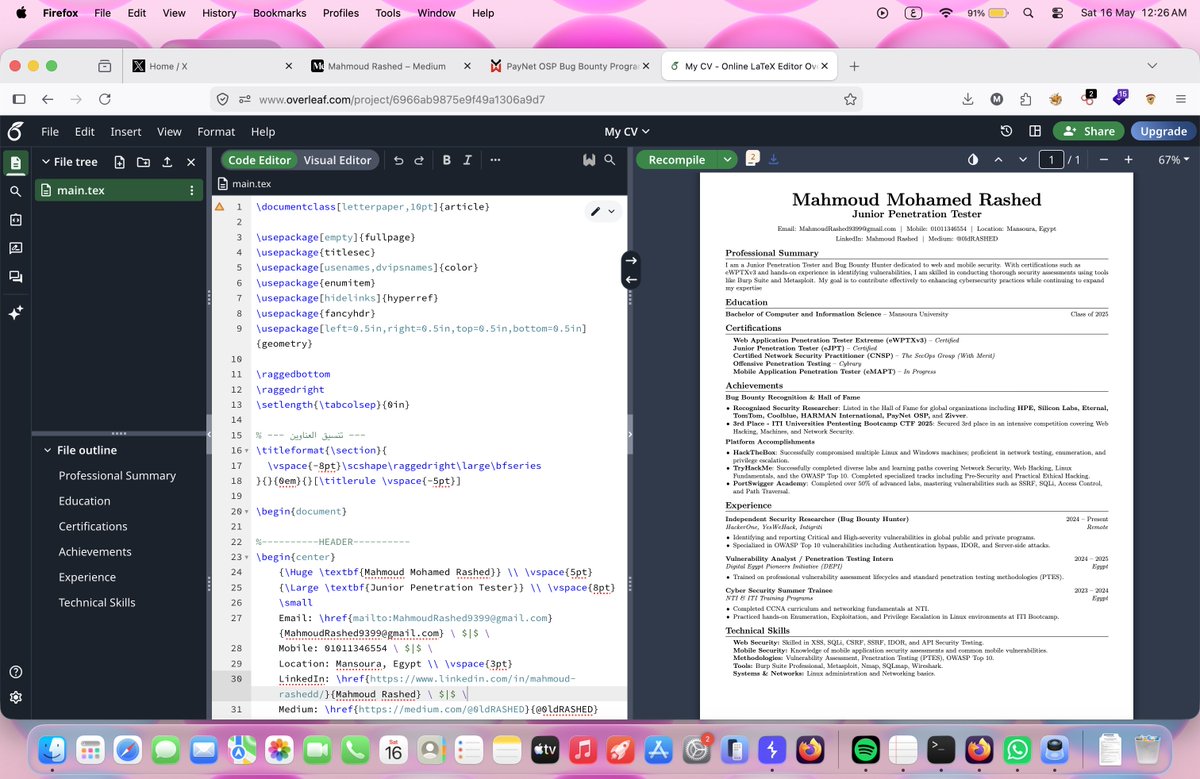Viewport: 1200px width, 779px height.
Task: Create a new folder in file tree
Action: [143, 162]
